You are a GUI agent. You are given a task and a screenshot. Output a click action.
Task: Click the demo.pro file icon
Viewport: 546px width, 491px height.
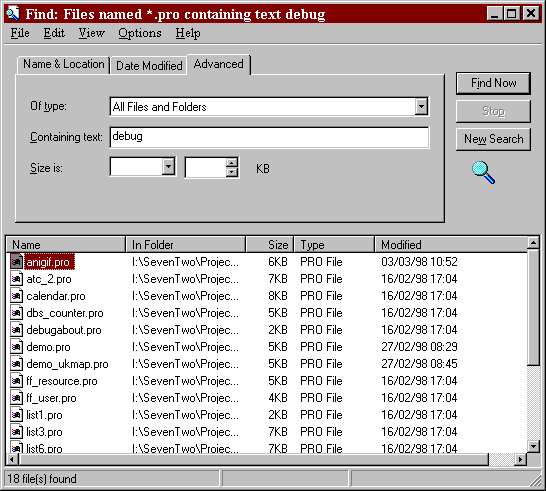(16, 347)
